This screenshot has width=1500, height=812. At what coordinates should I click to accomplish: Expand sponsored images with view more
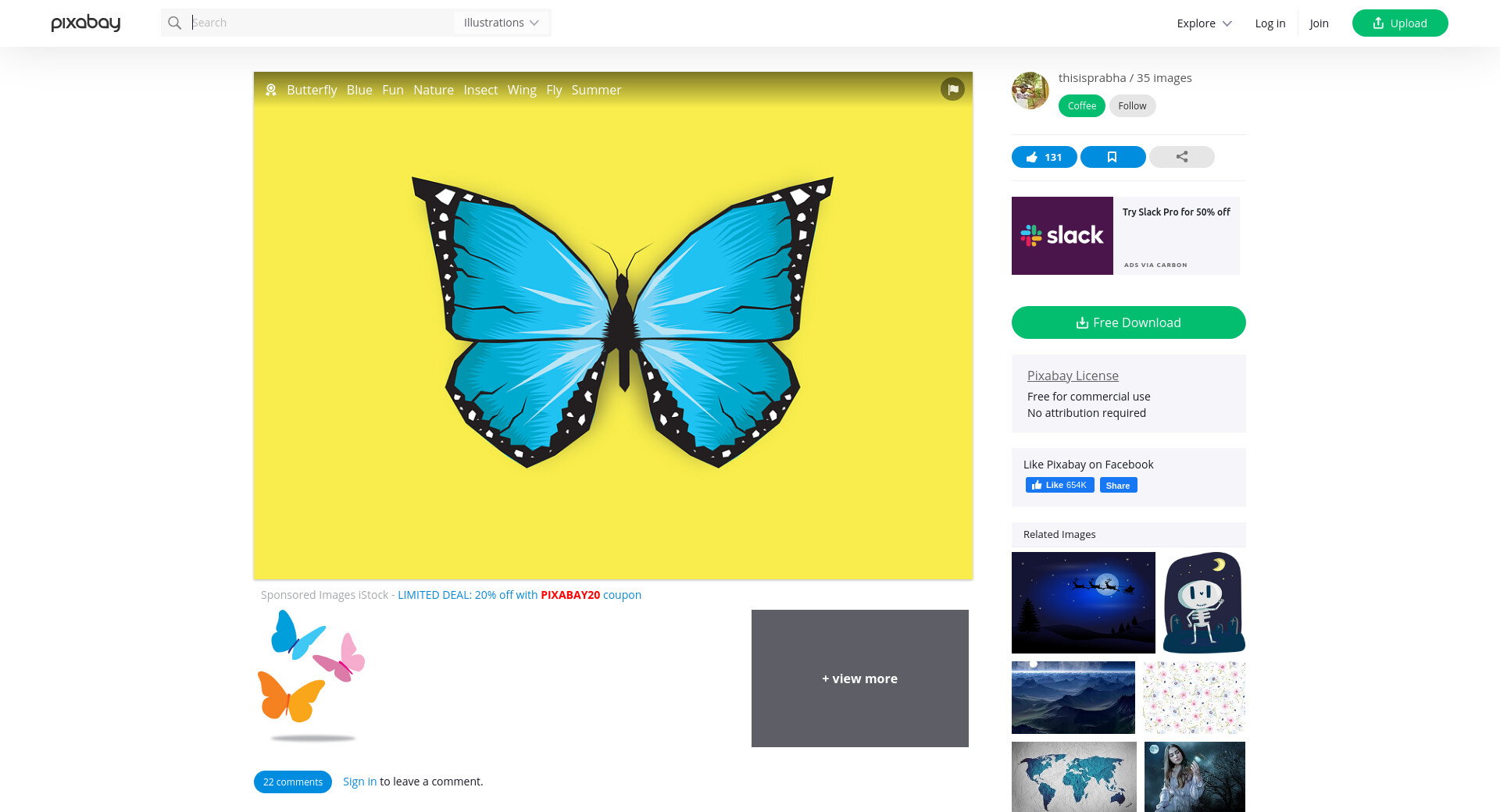click(x=859, y=678)
